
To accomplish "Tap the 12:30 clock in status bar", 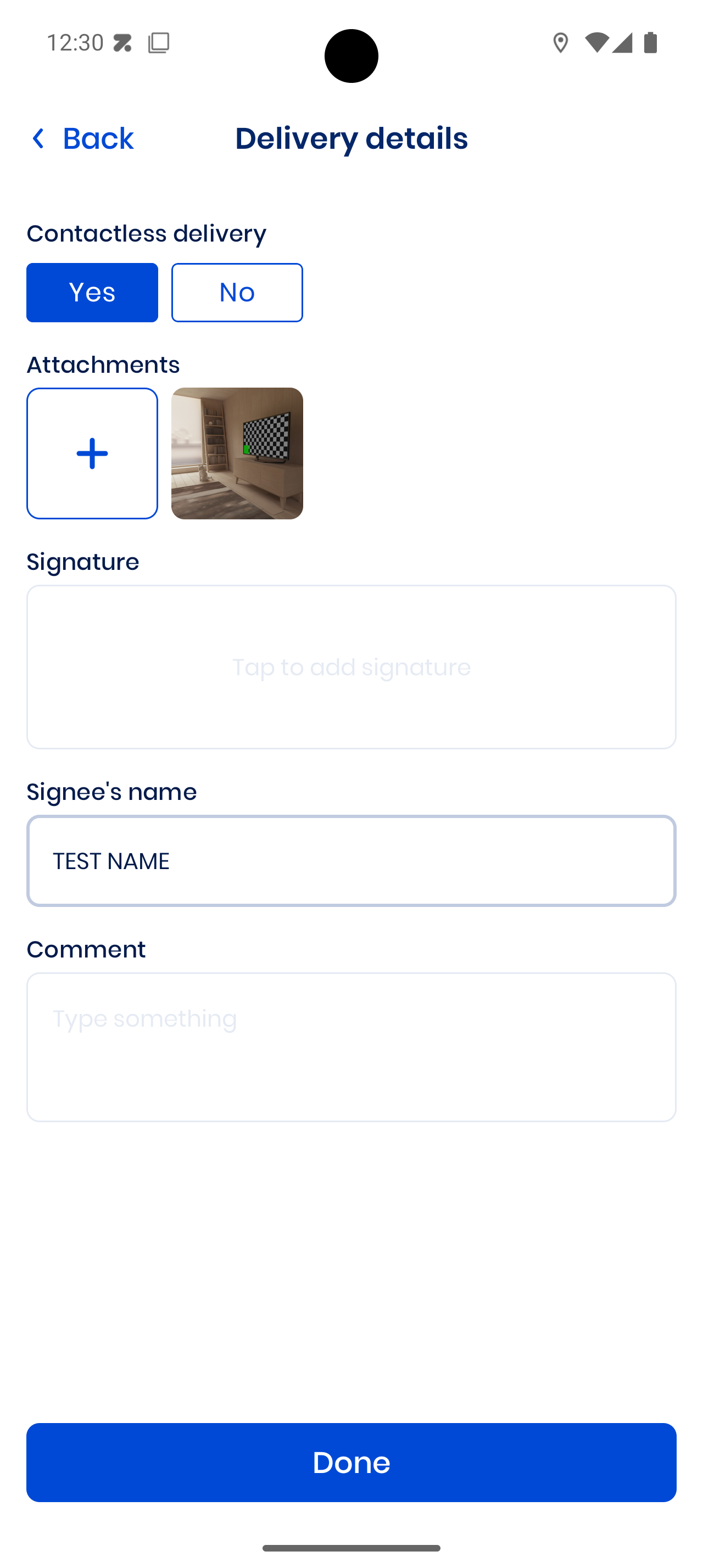I will (x=75, y=43).
